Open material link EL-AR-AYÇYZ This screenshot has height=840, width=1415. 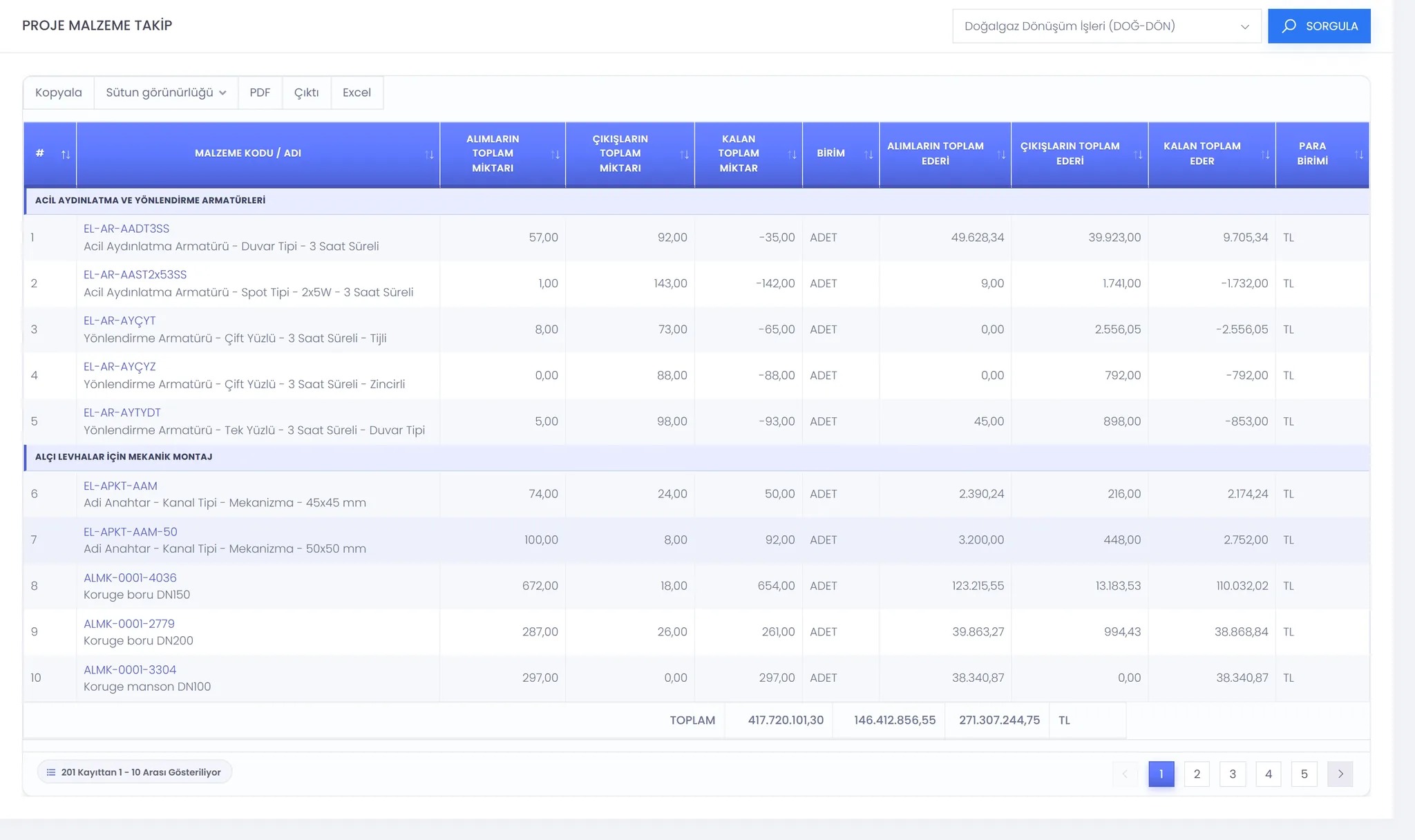120,367
